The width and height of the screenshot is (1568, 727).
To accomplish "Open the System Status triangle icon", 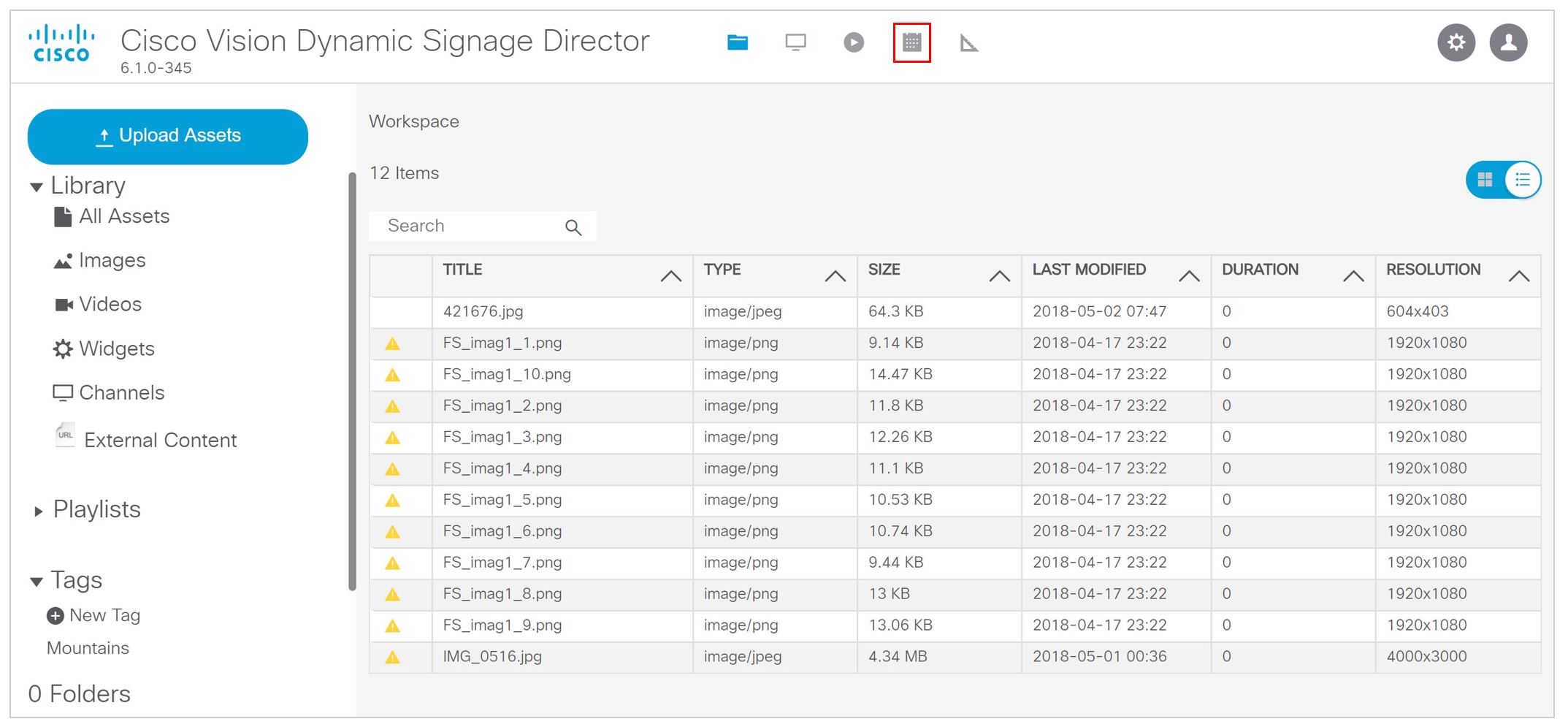I will coord(969,42).
